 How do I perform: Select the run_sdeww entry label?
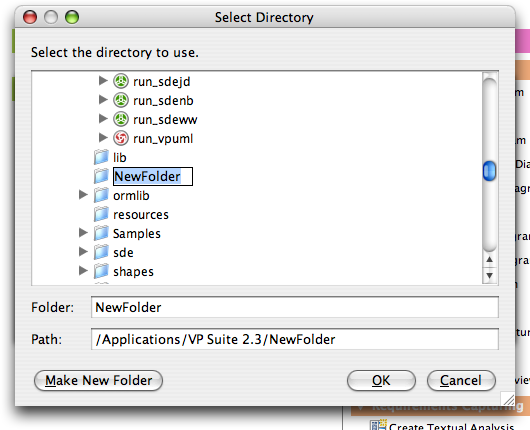click(x=165, y=120)
